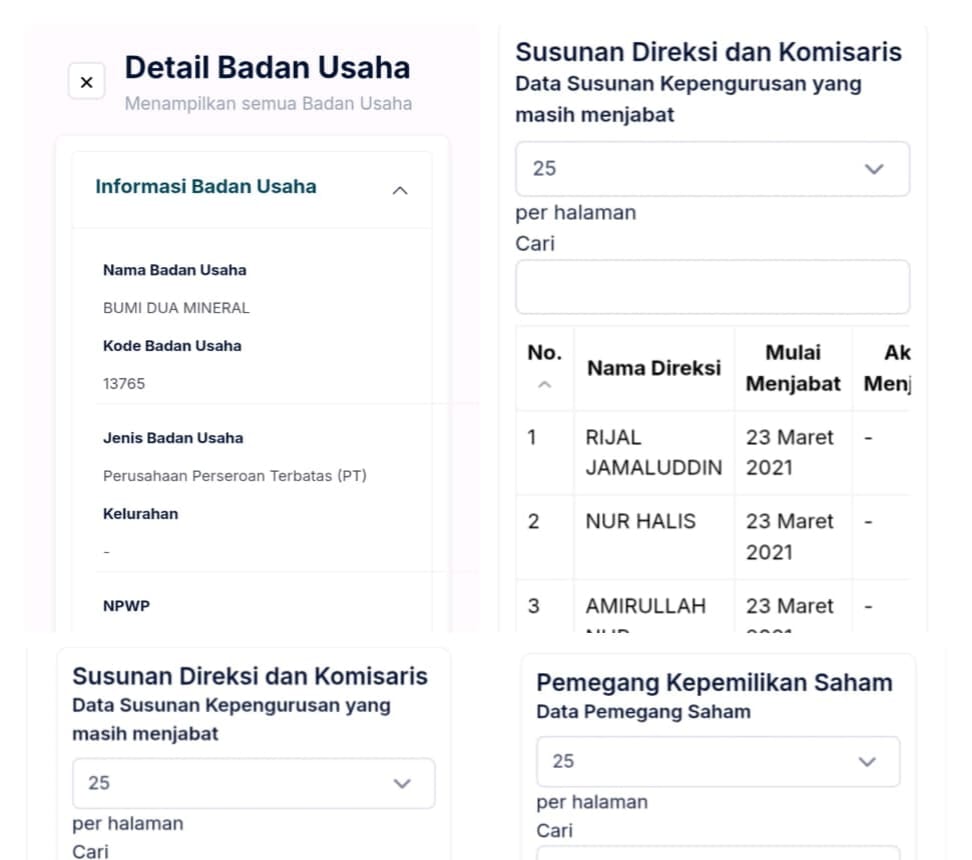The height and width of the screenshot is (860, 972).
Task: Click Perusahaan Perseroan Terbatas (PT) text
Action: 234,476
